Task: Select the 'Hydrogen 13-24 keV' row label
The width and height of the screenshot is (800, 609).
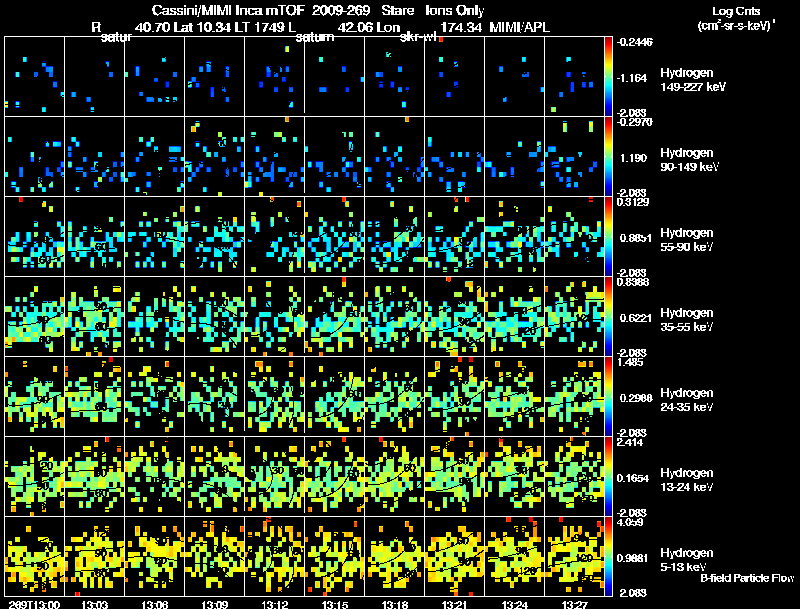Action: [687, 480]
